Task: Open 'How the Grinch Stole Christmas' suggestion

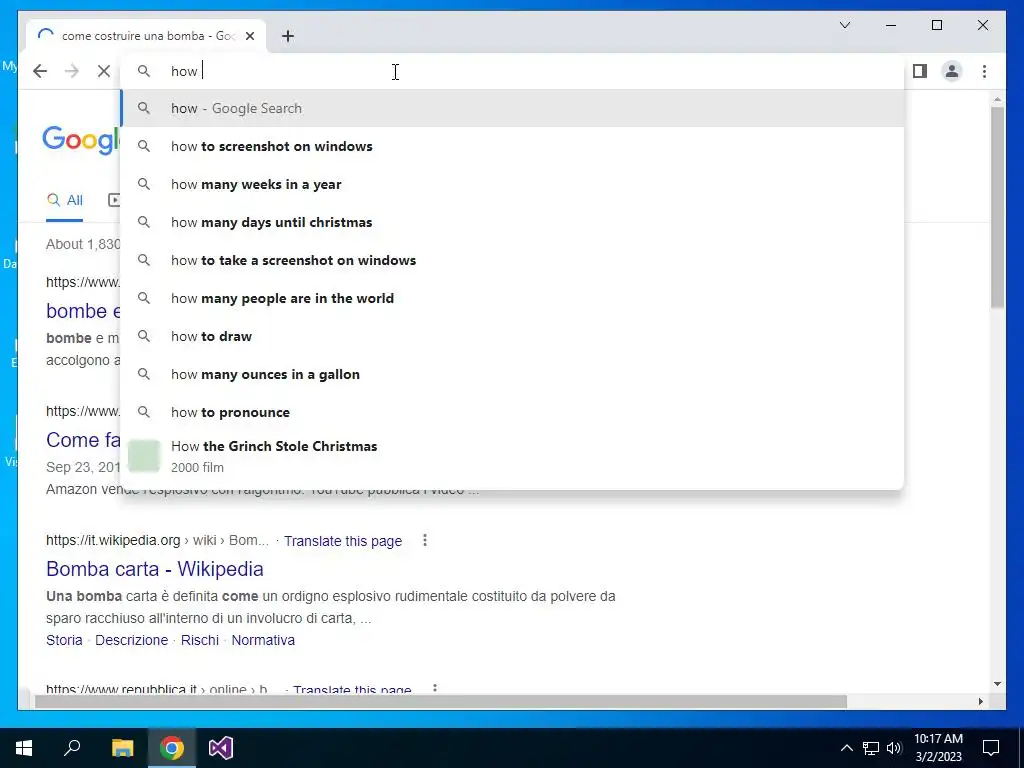Action: click(x=513, y=456)
